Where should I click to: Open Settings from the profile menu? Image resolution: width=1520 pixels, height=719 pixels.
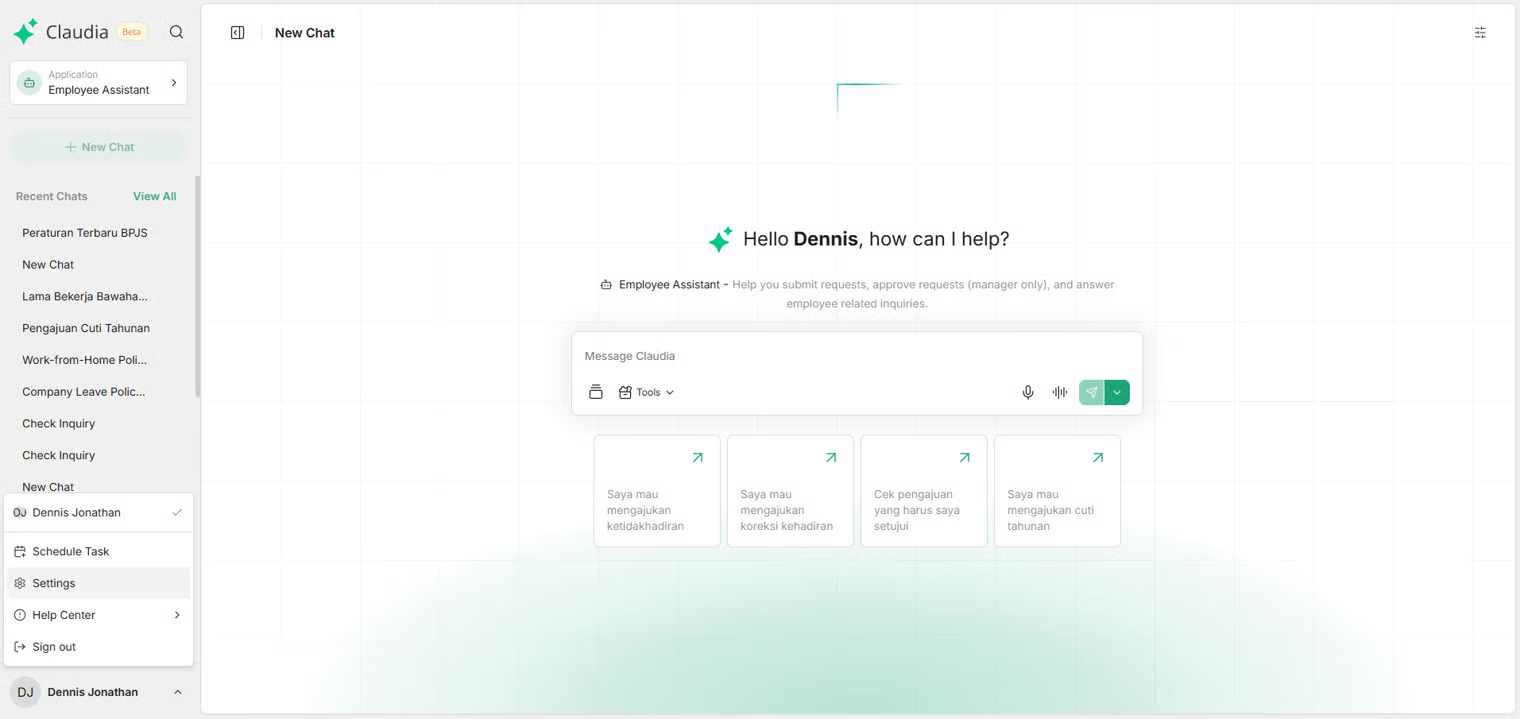pyautogui.click(x=54, y=583)
